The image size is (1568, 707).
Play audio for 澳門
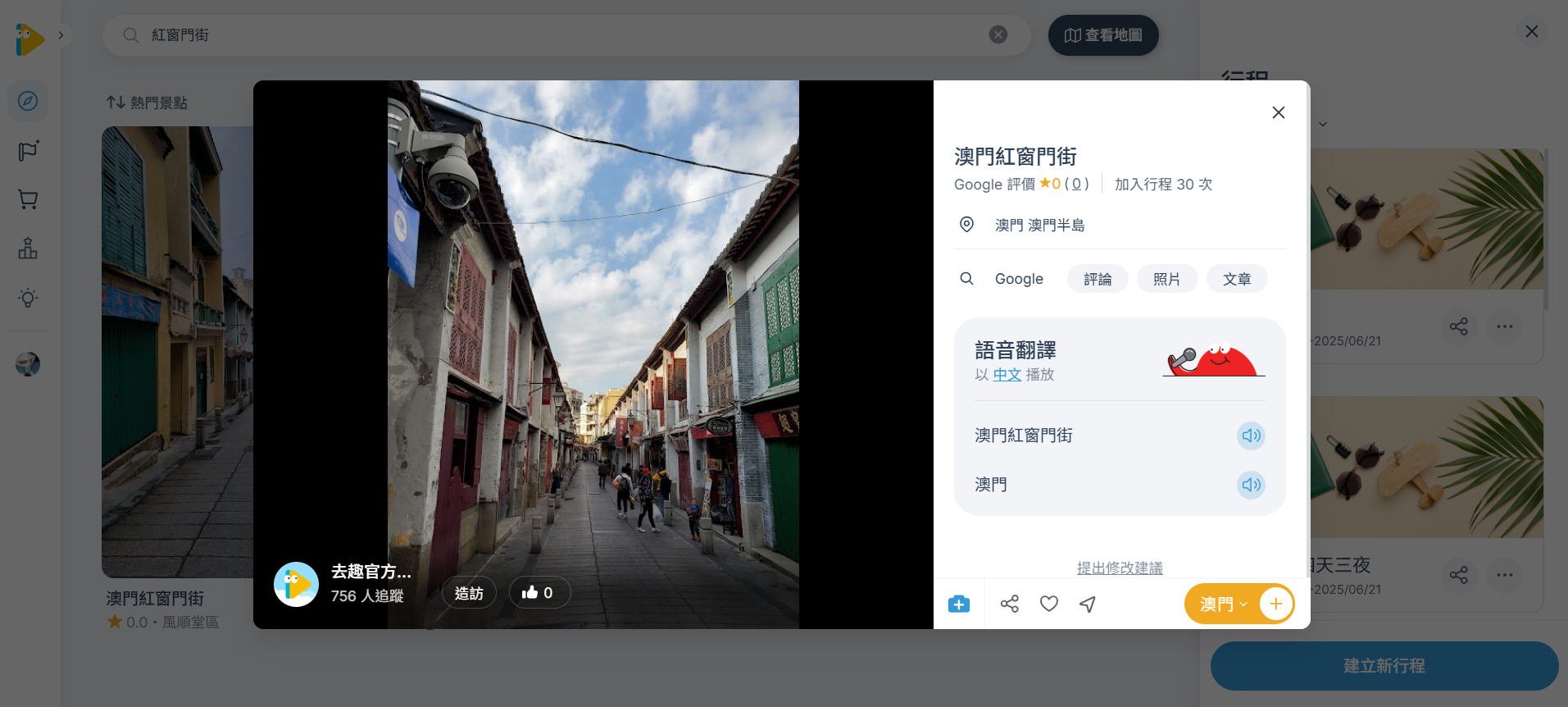(1251, 485)
